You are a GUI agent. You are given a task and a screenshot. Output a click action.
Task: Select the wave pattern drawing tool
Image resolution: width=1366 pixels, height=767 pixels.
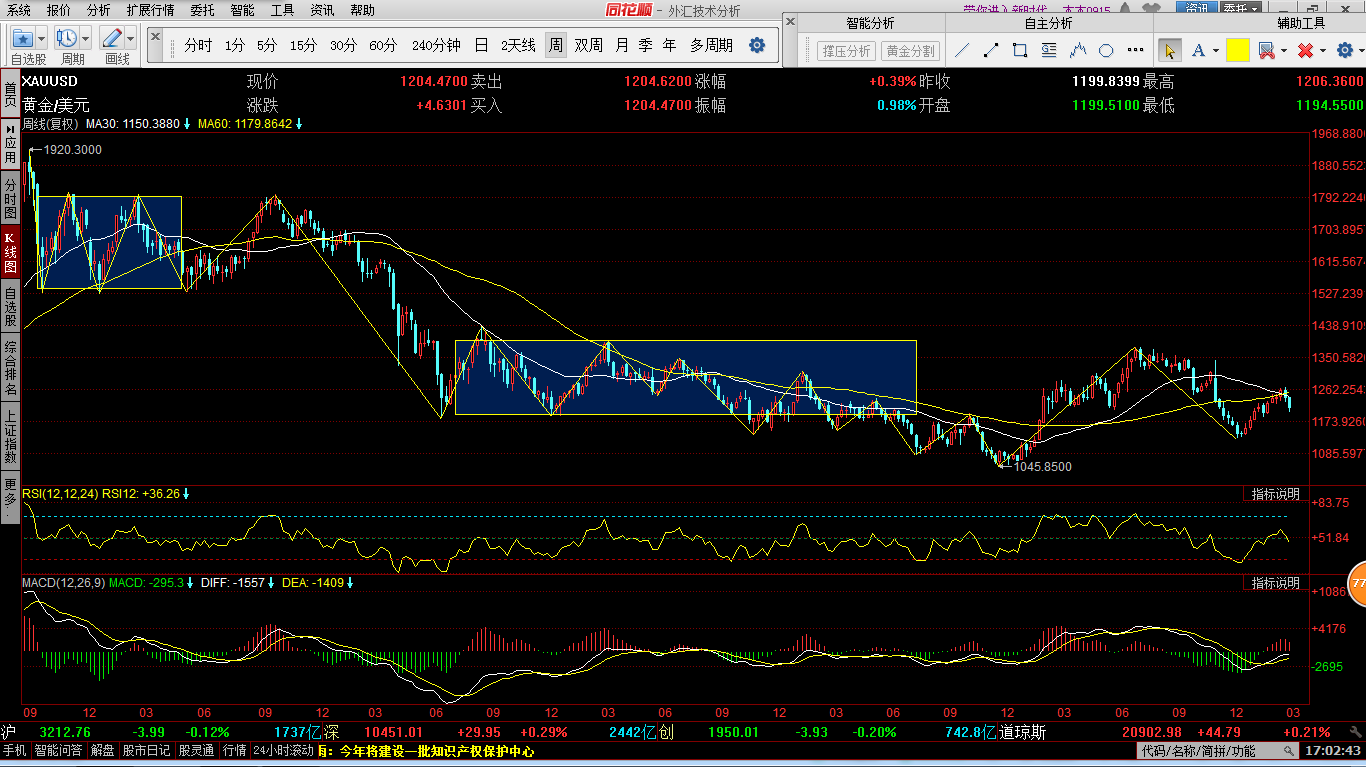coord(1078,50)
